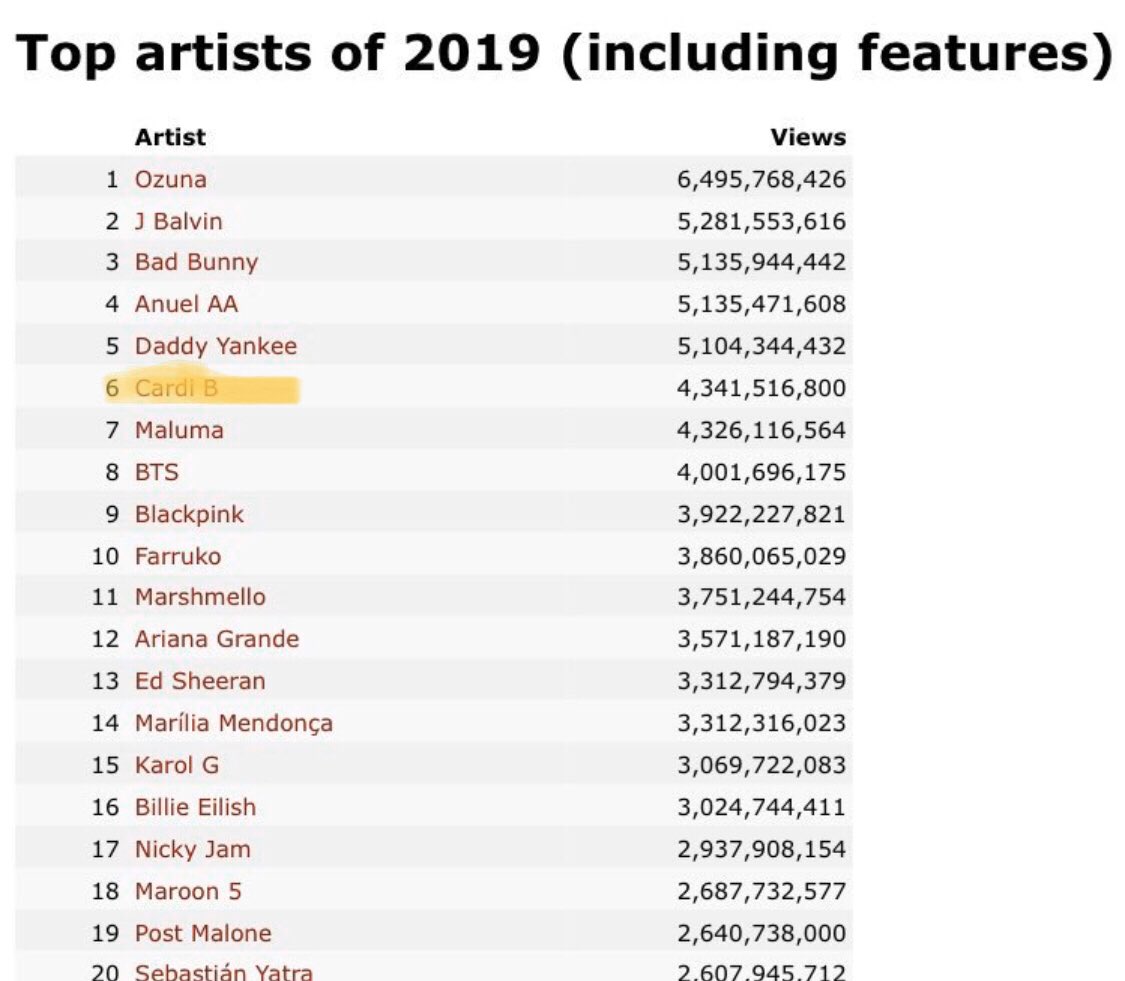Click the Views column header
The height and width of the screenshot is (981, 1125).
pyautogui.click(x=809, y=137)
